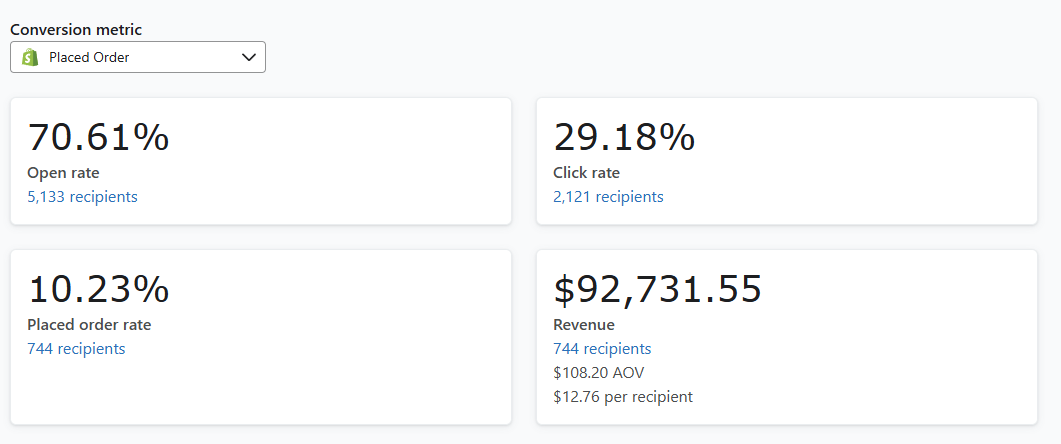Open the 5,133 recipients link
The width and height of the screenshot is (1061, 444).
point(83,197)
